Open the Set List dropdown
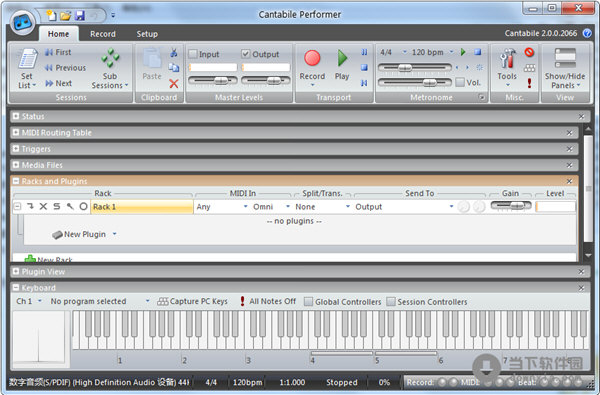Viewport: 600px width, 395px height. [27, 69]
